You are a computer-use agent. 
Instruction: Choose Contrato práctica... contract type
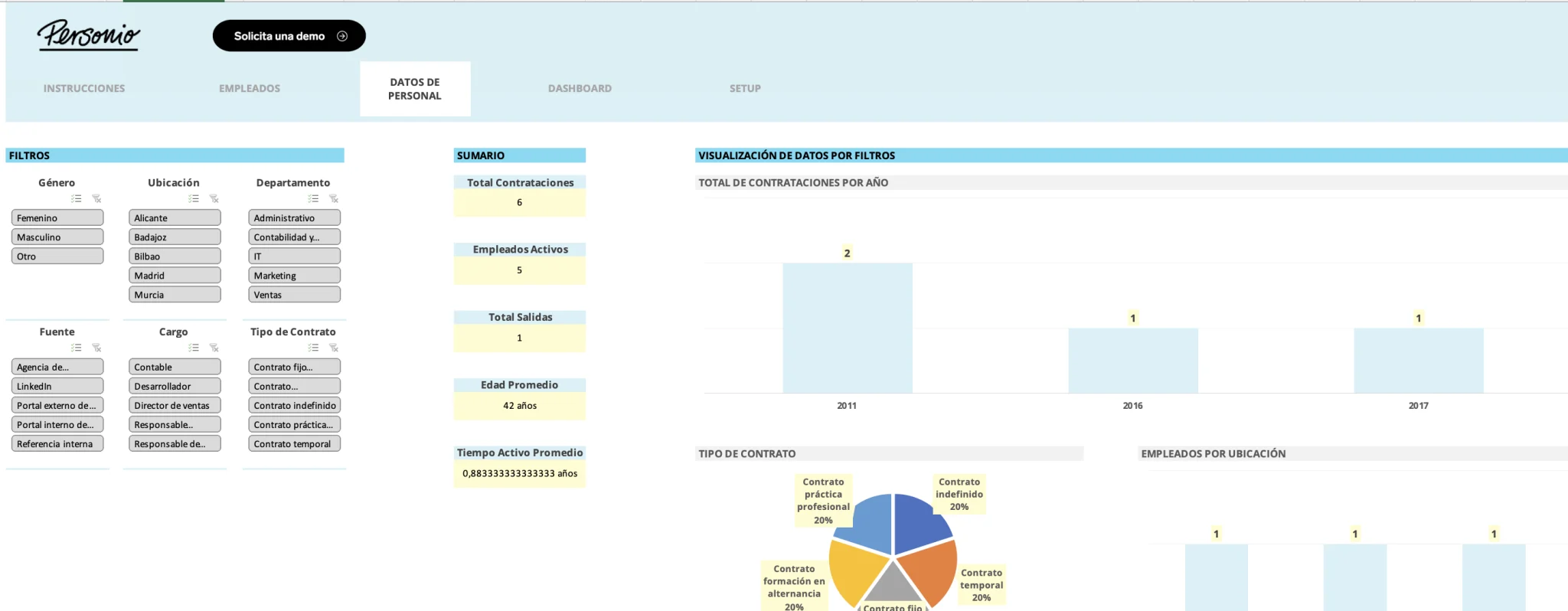pos(294,425)
